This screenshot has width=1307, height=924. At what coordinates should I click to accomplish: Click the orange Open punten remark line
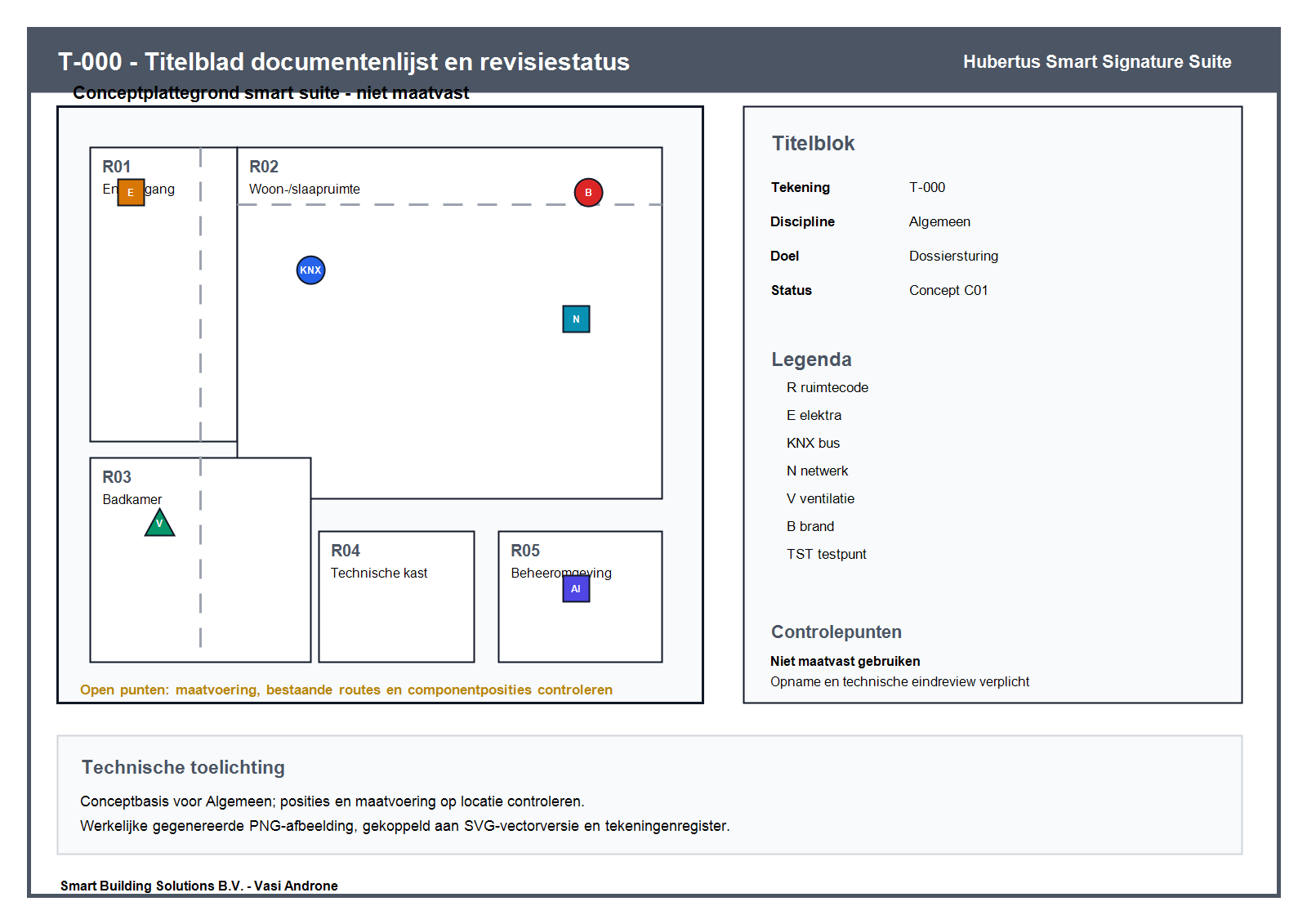click(346, 690)
